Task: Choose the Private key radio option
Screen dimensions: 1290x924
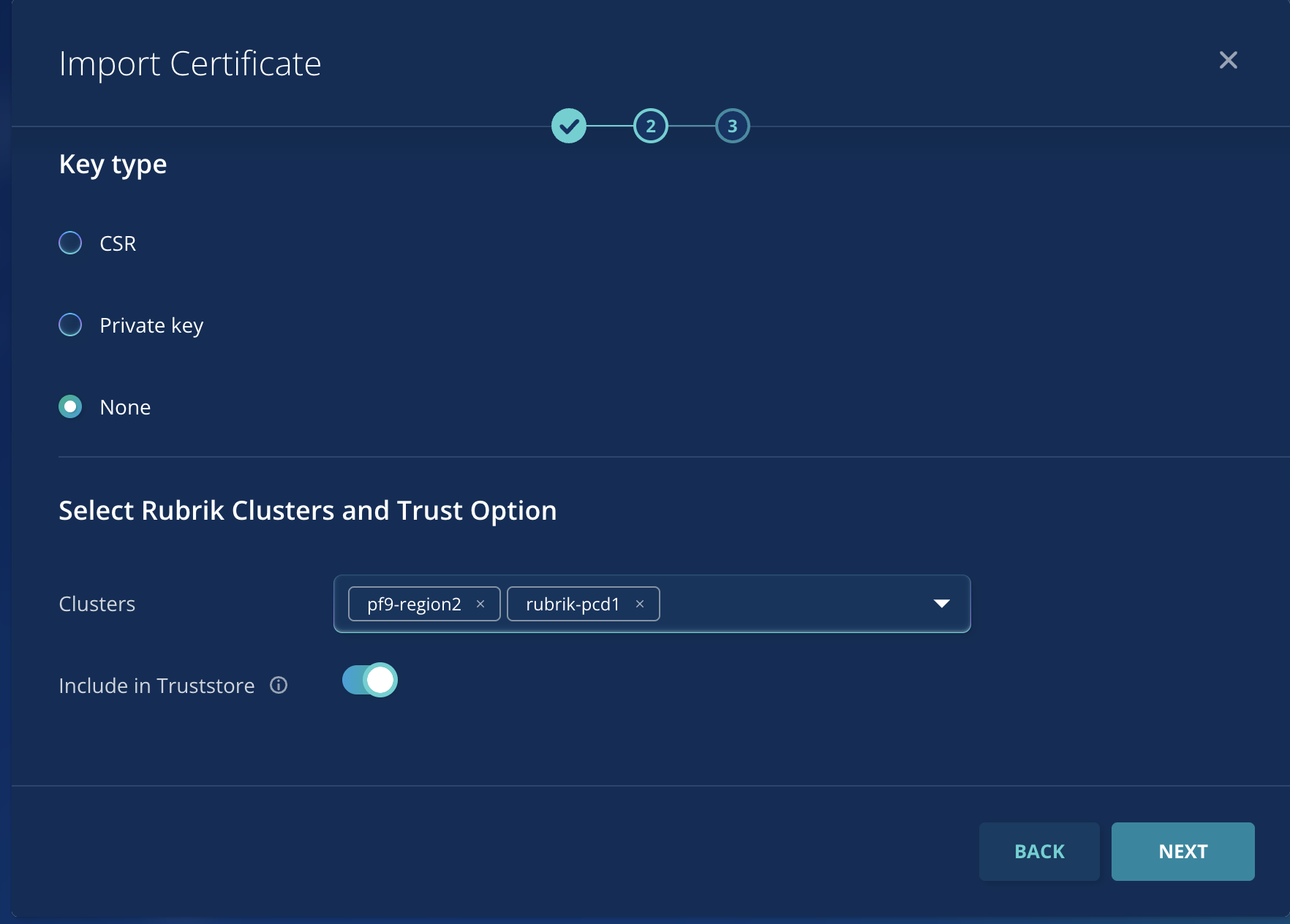Action: point(70,325)
